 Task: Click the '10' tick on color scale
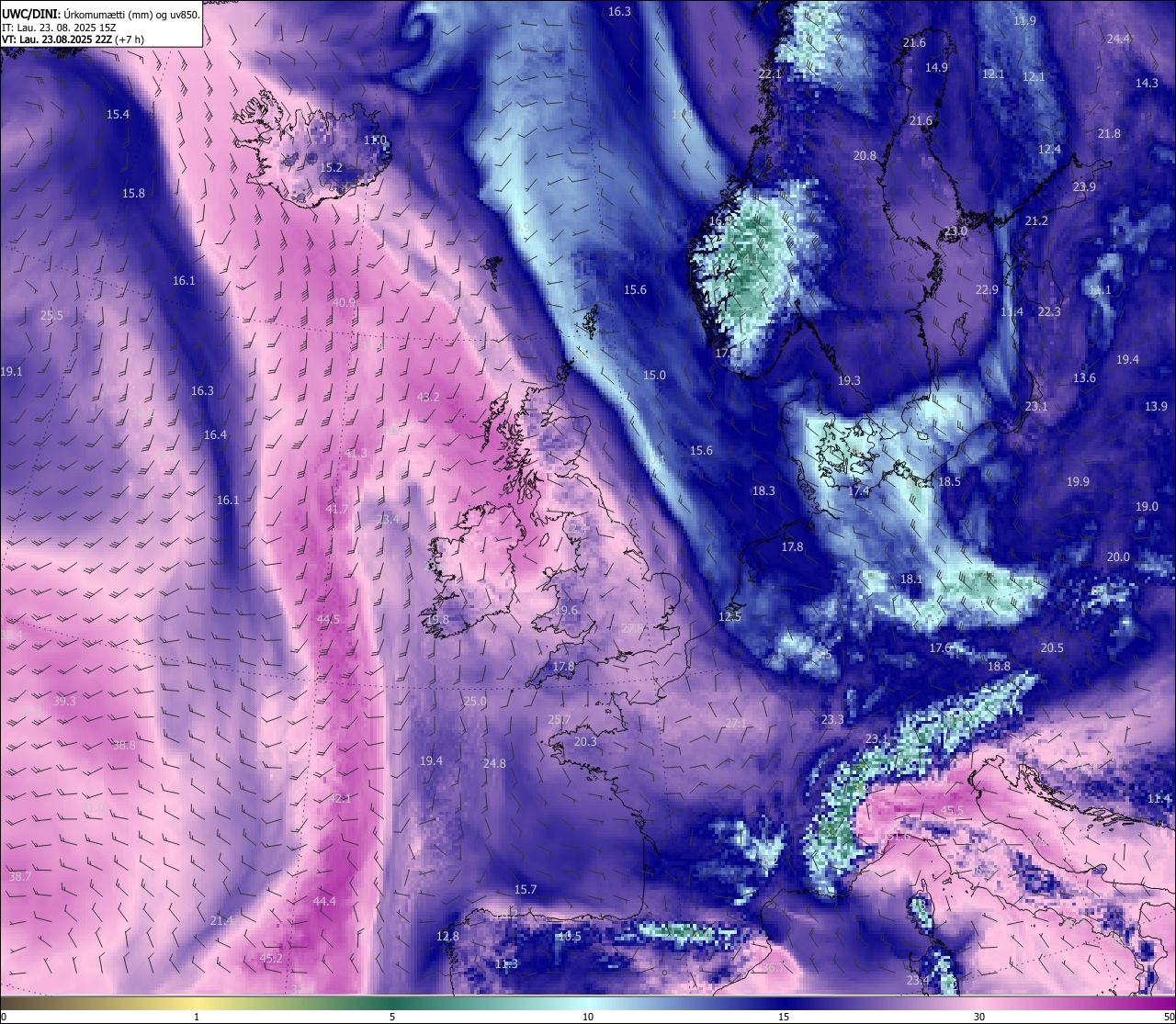[588, 1017]
